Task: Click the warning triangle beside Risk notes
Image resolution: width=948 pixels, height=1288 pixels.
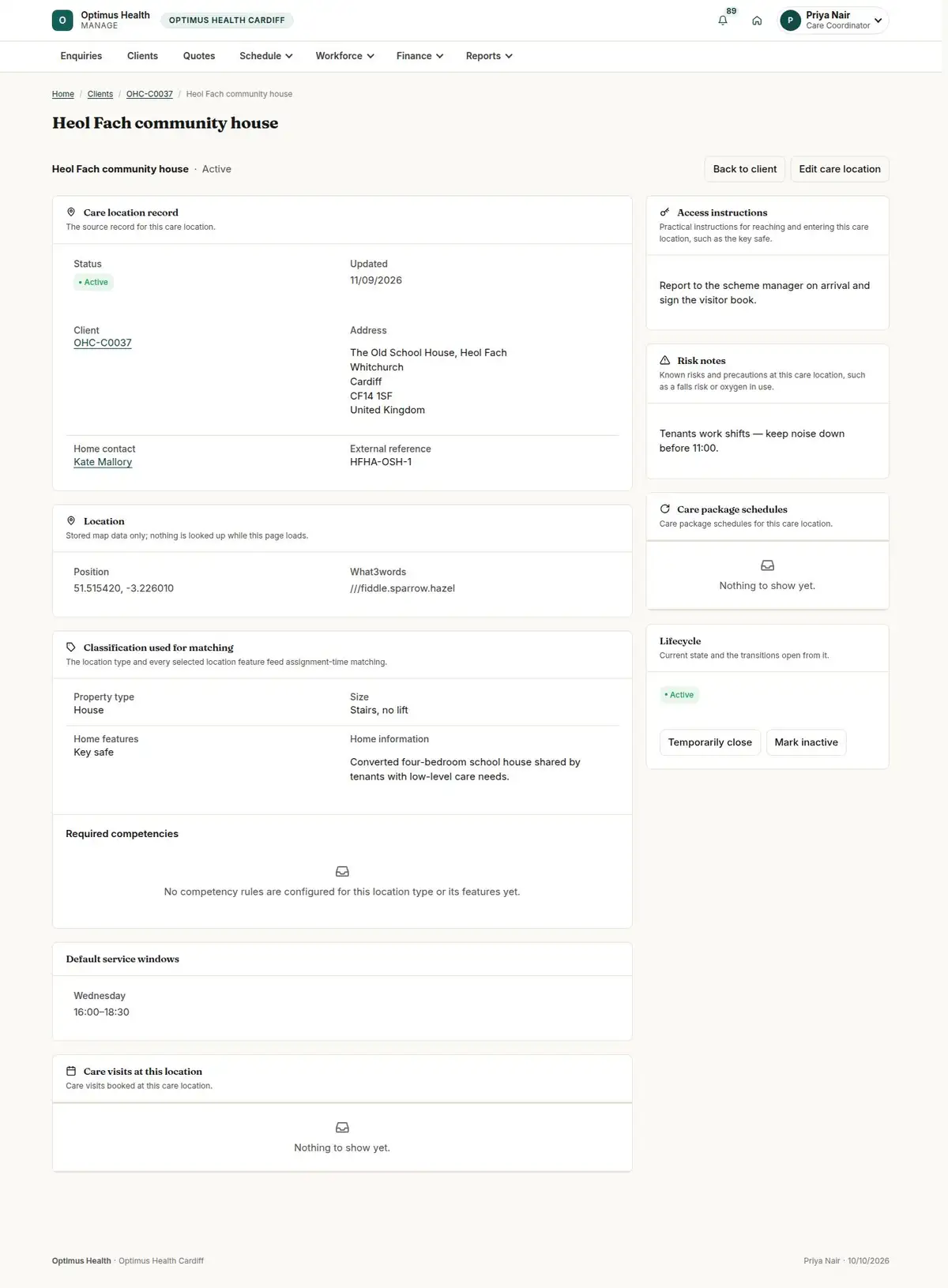Action: tap(665, 361)
